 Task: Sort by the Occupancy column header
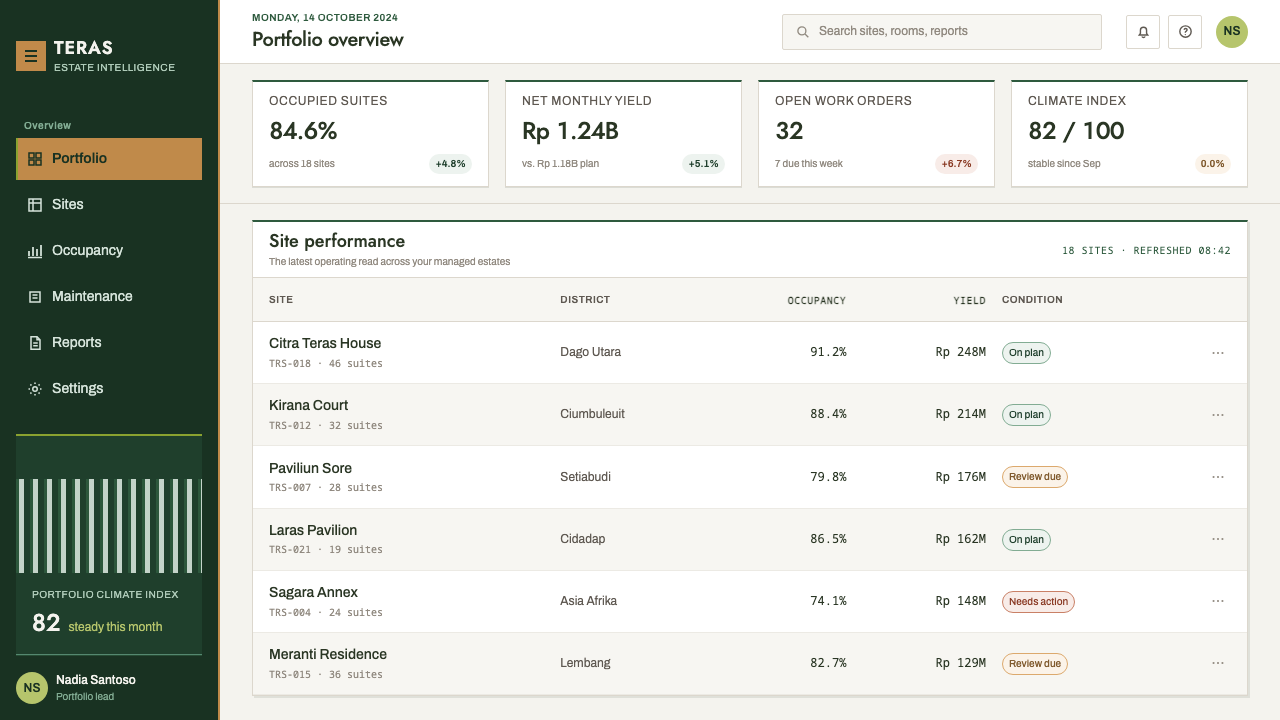pos(816,300)
